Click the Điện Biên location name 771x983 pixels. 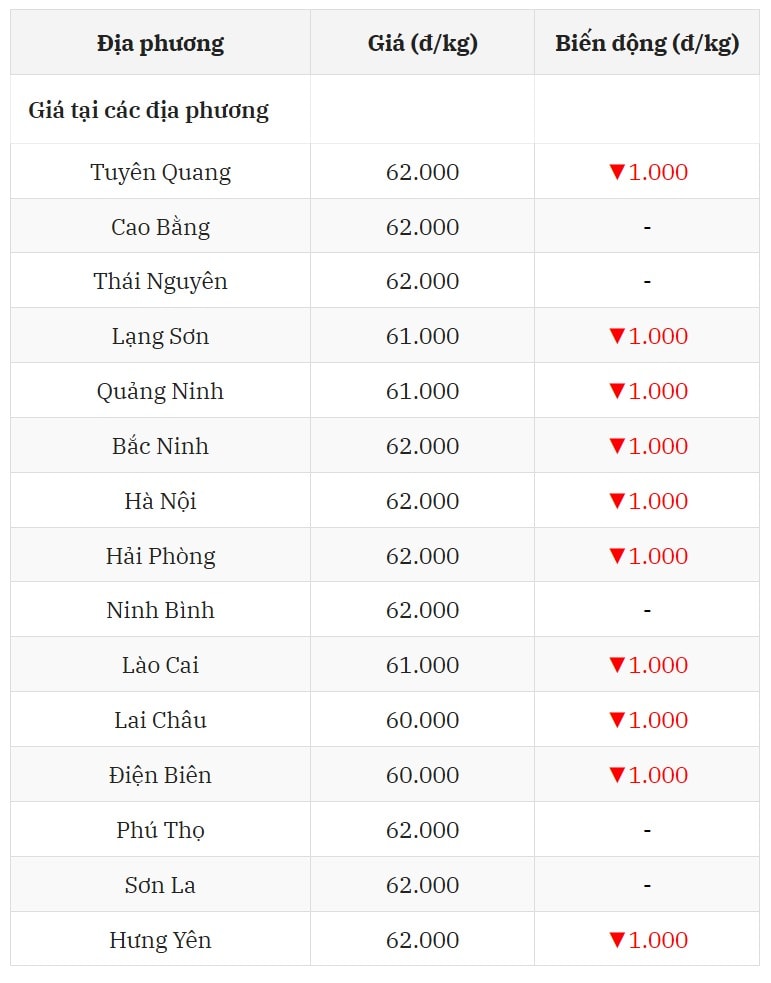[x=160, y=775]
